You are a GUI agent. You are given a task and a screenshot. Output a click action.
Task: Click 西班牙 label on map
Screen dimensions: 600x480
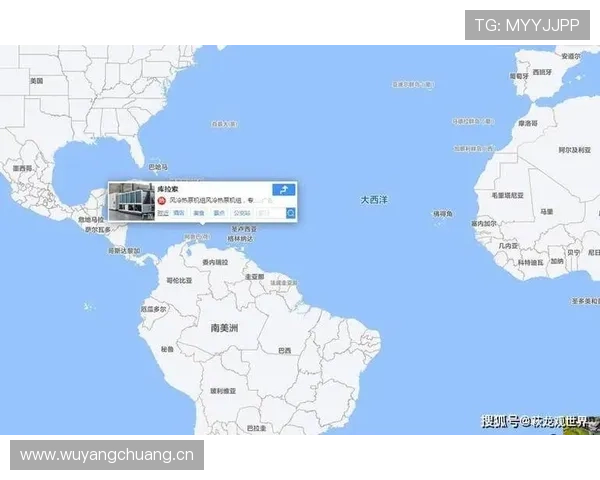click(x=543, y=72)
